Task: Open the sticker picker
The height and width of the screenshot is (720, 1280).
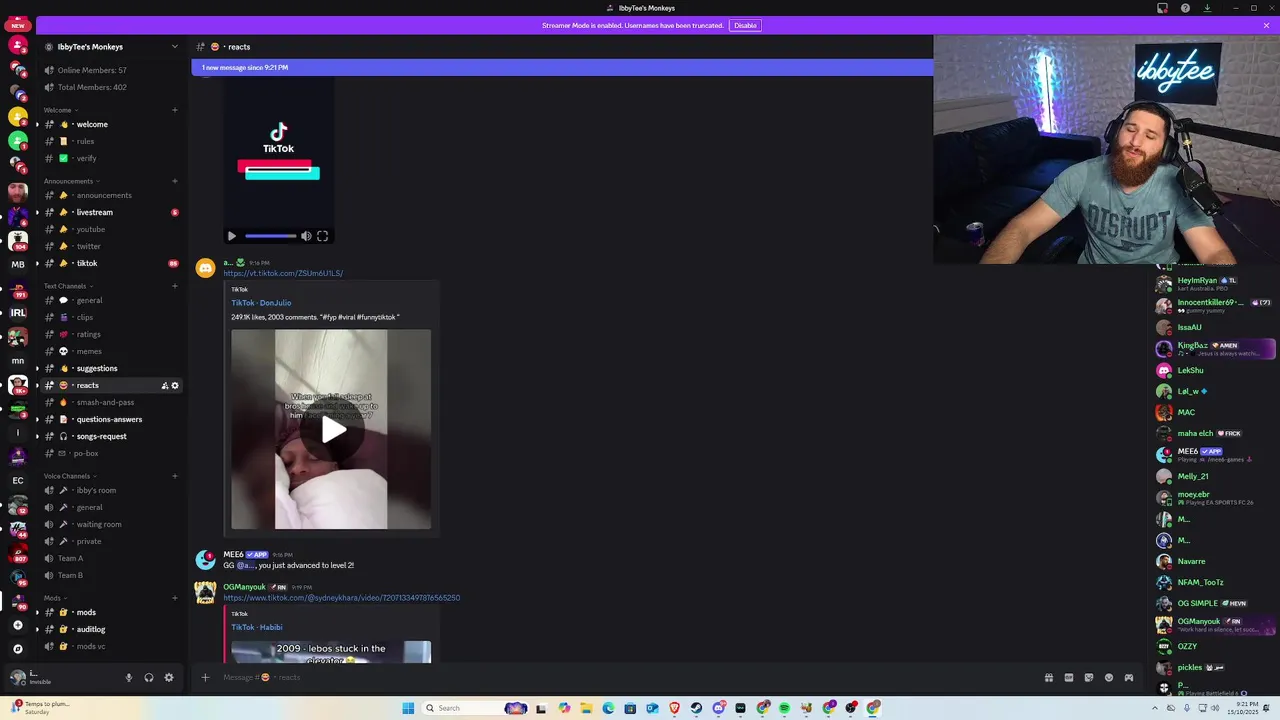Action: [1089, 678]
